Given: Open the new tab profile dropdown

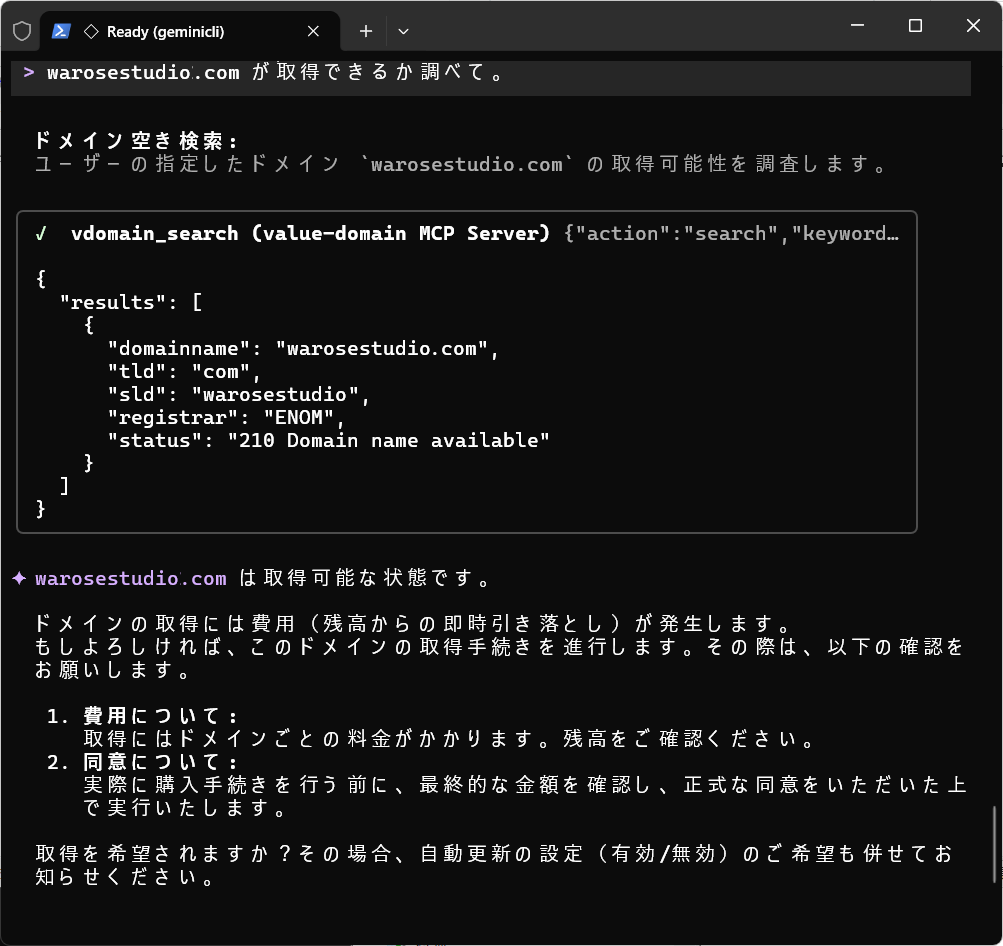Looking at the screenshot, I should coord(403,31).
